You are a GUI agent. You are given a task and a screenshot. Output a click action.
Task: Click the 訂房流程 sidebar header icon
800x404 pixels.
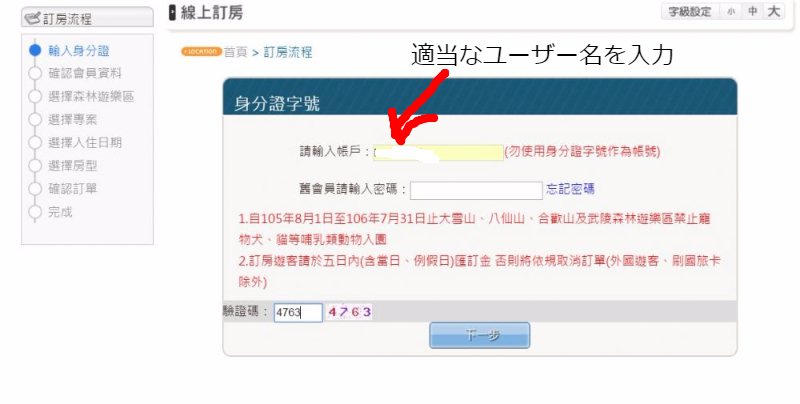point(33,19)
